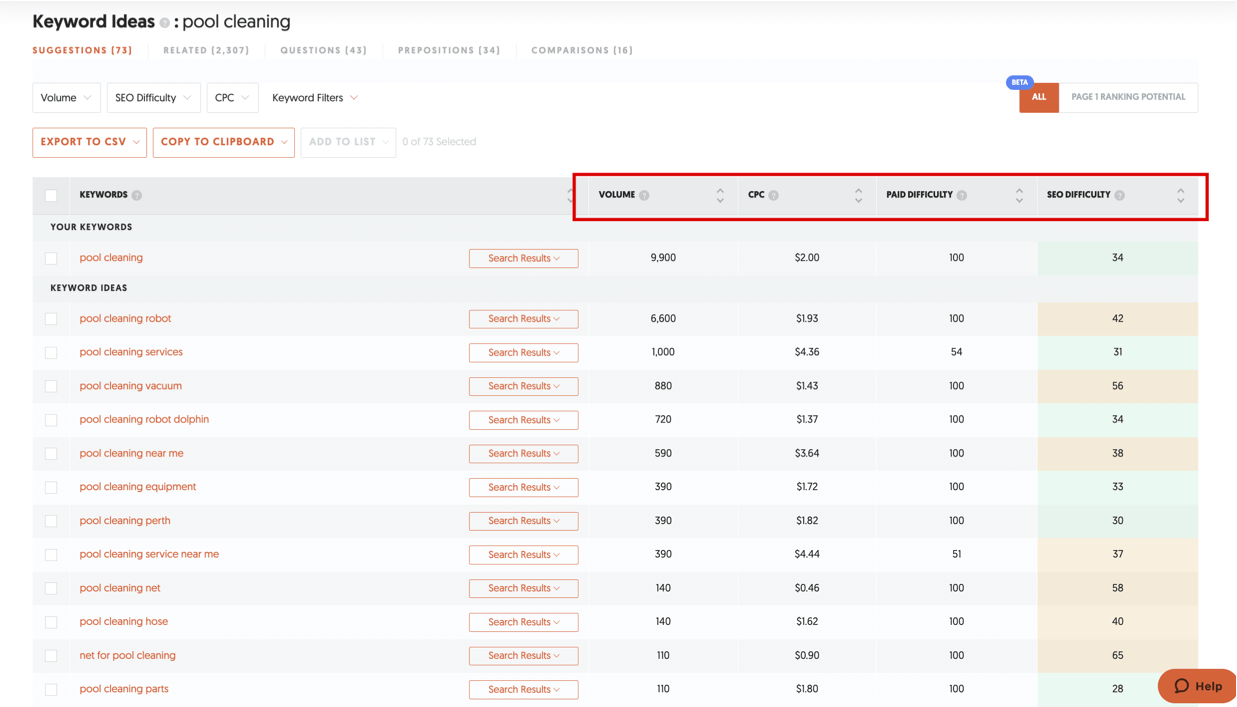Viewport: 1237px width, 707px height.
Task: Open the pool cleaning near me link
Action: coord(131,454)
